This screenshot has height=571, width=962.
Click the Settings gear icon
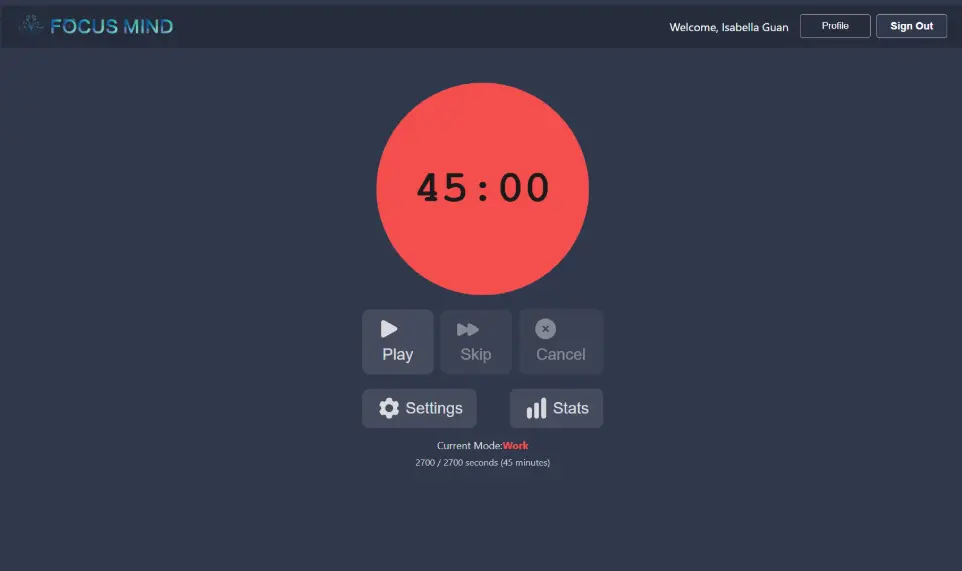389,408
